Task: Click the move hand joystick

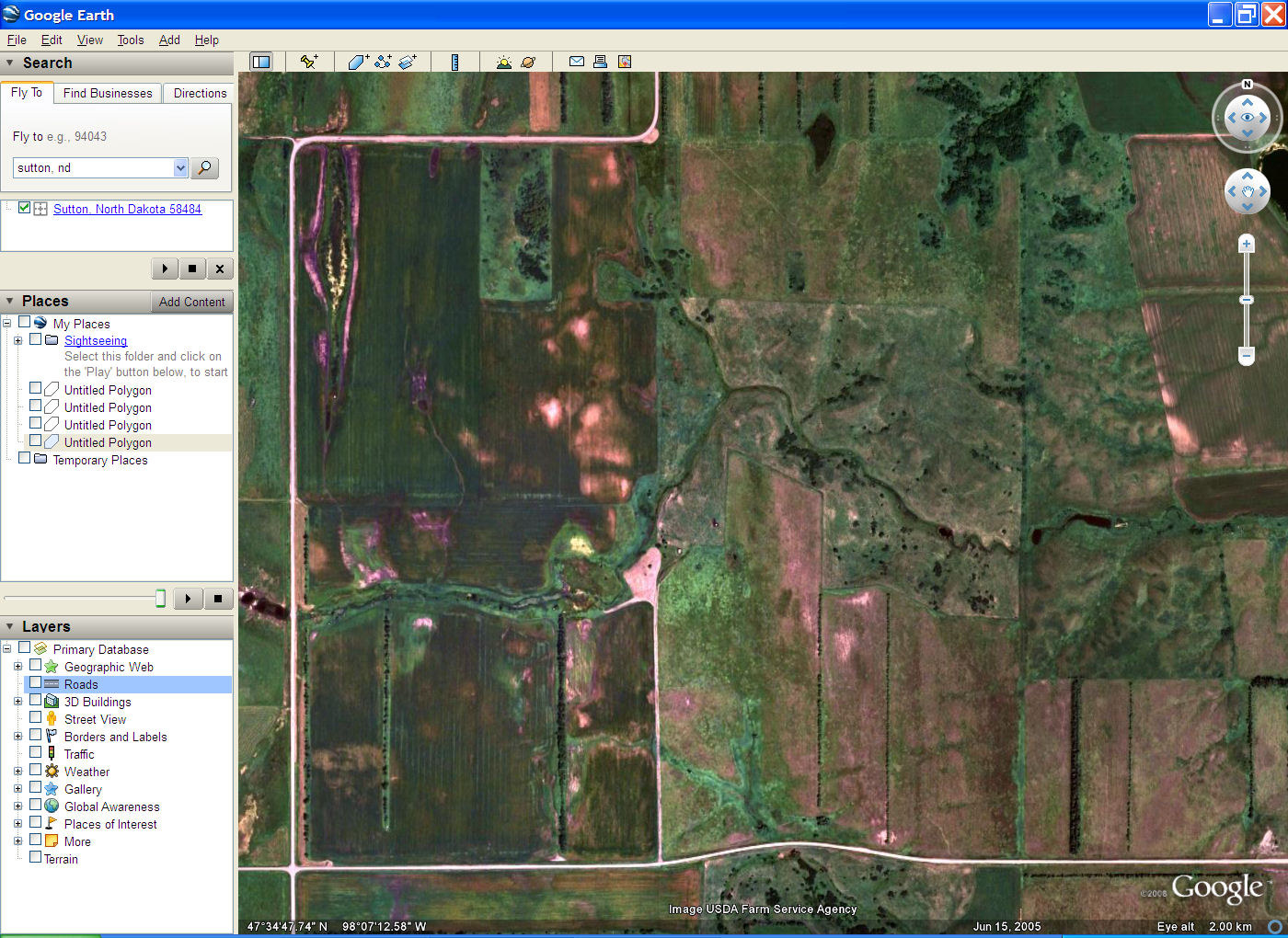Action: (1248, 191)
